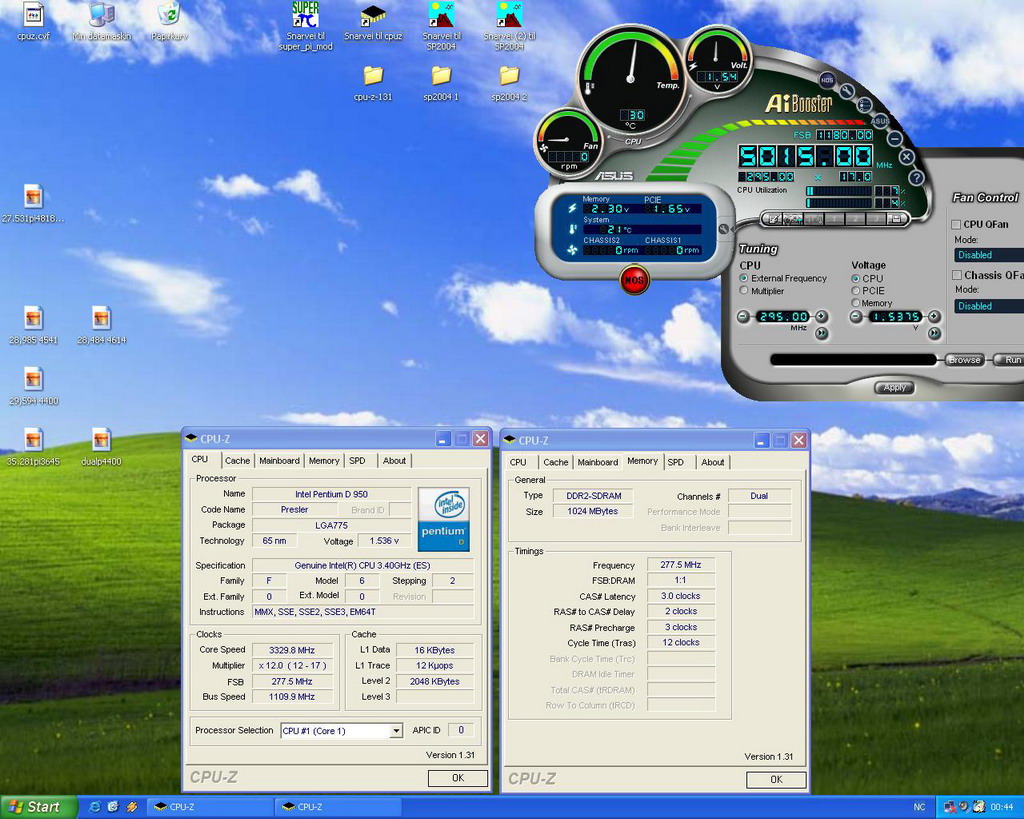
Task: Switch to Cache tab in left CPU-Z window
Action: tap(237, 460)
